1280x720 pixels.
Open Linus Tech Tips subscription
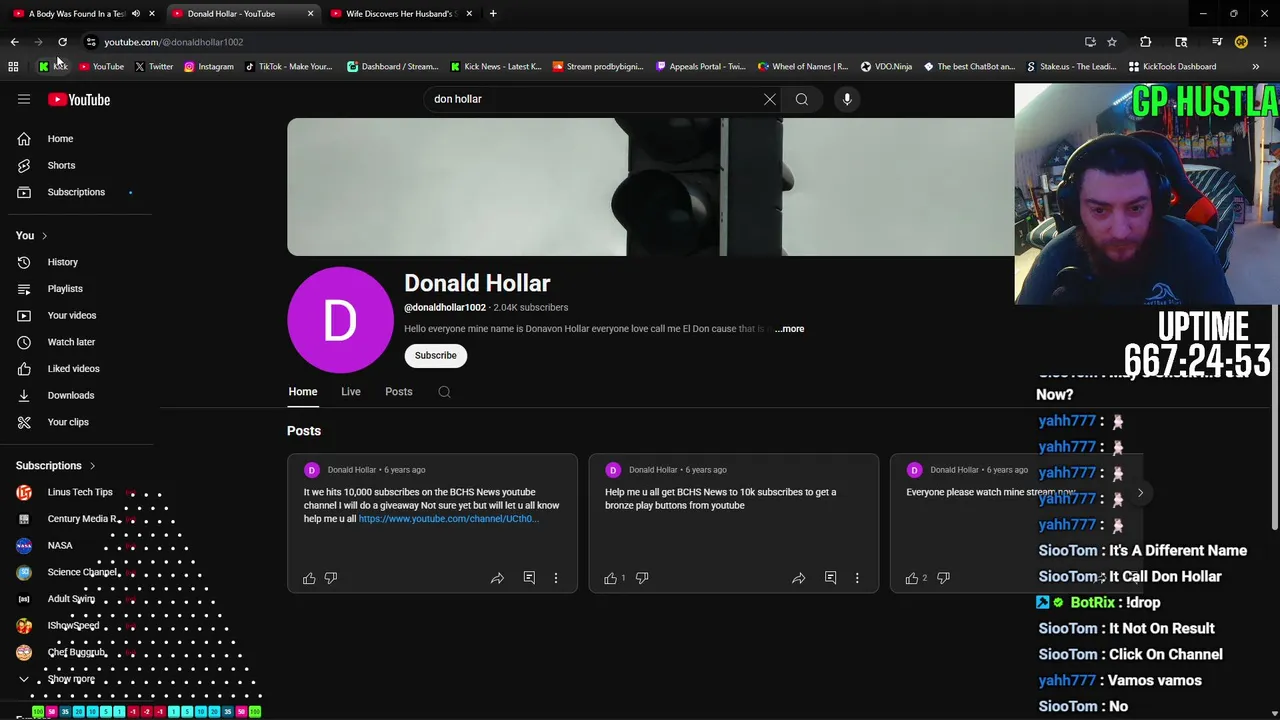[78, 492]
